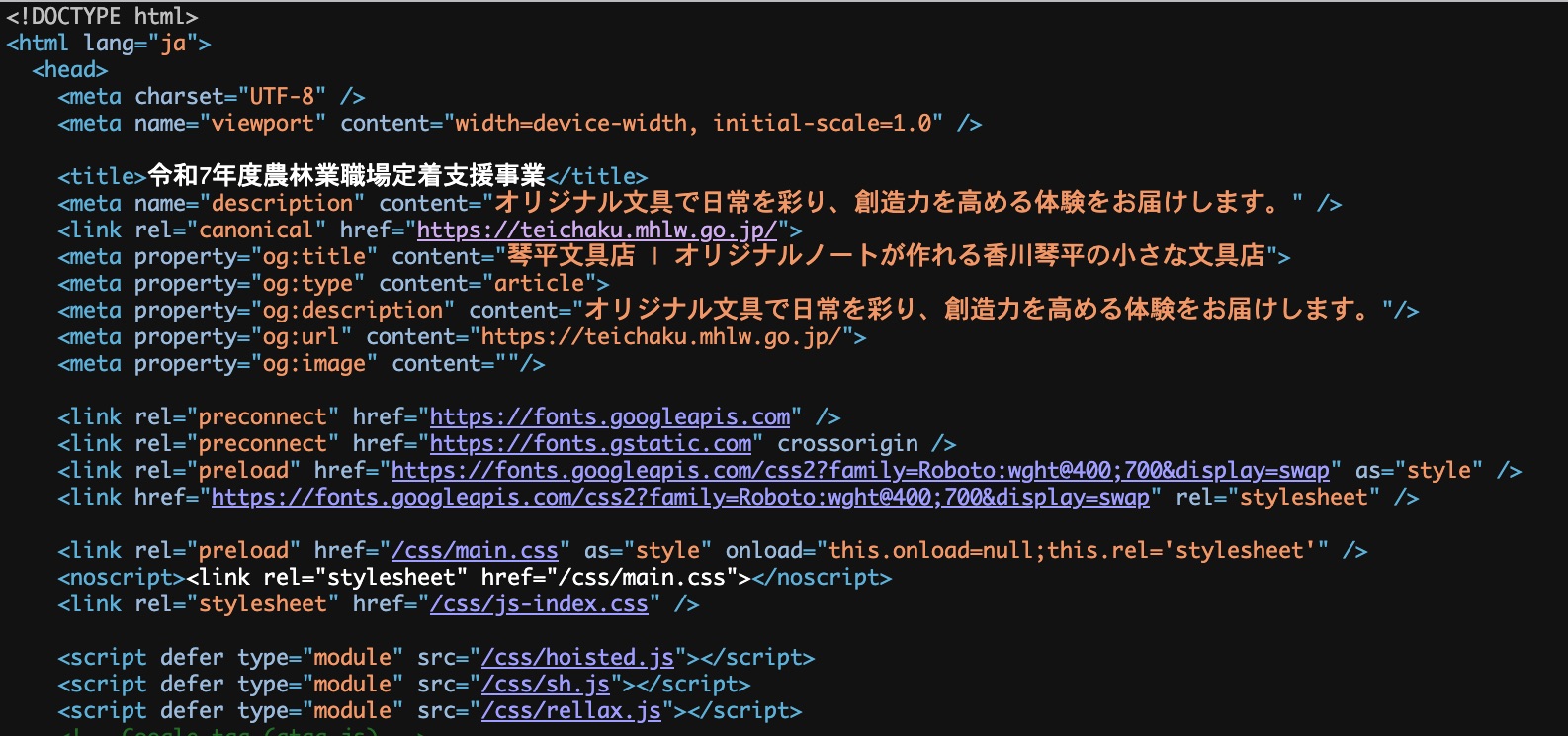Click the og:type content value "article"
The height and width of the screenshot is (736, 1568).
click(539, 284)
